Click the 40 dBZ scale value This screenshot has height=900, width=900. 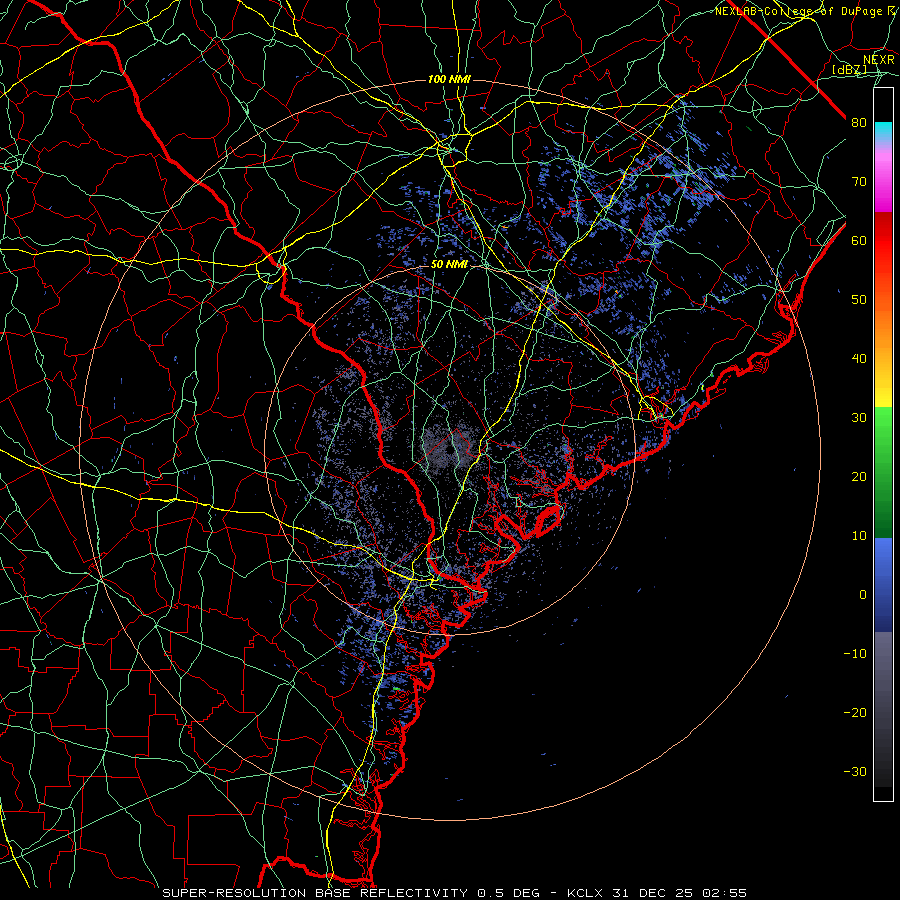point(859,359)
